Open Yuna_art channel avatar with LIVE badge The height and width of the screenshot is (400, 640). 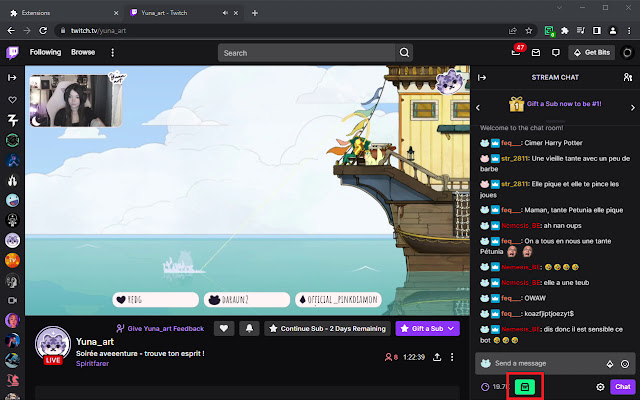point(53,345)
